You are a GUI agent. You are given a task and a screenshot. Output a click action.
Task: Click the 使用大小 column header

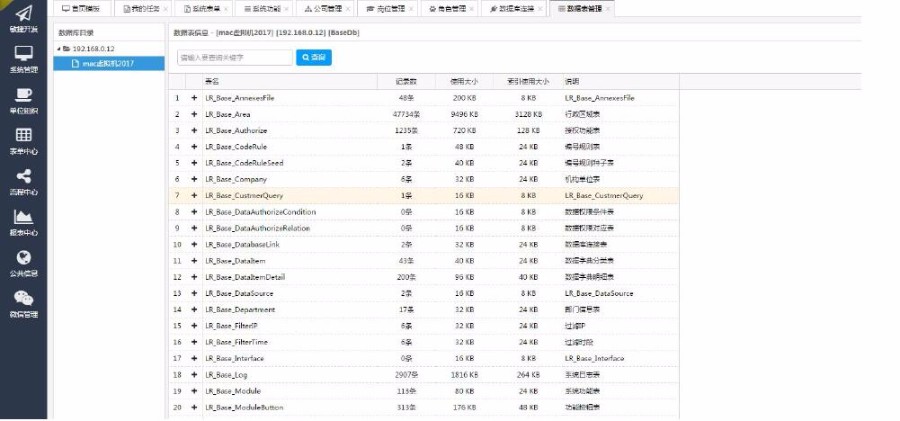pos(464,82)
